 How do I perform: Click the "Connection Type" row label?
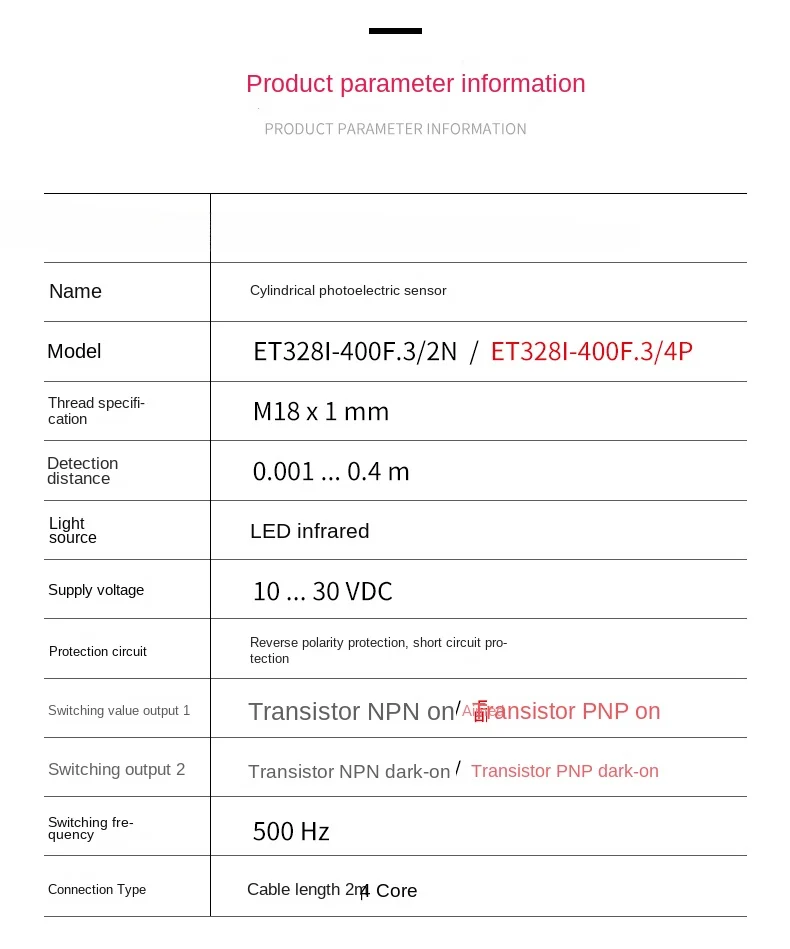tap(97, 890)
